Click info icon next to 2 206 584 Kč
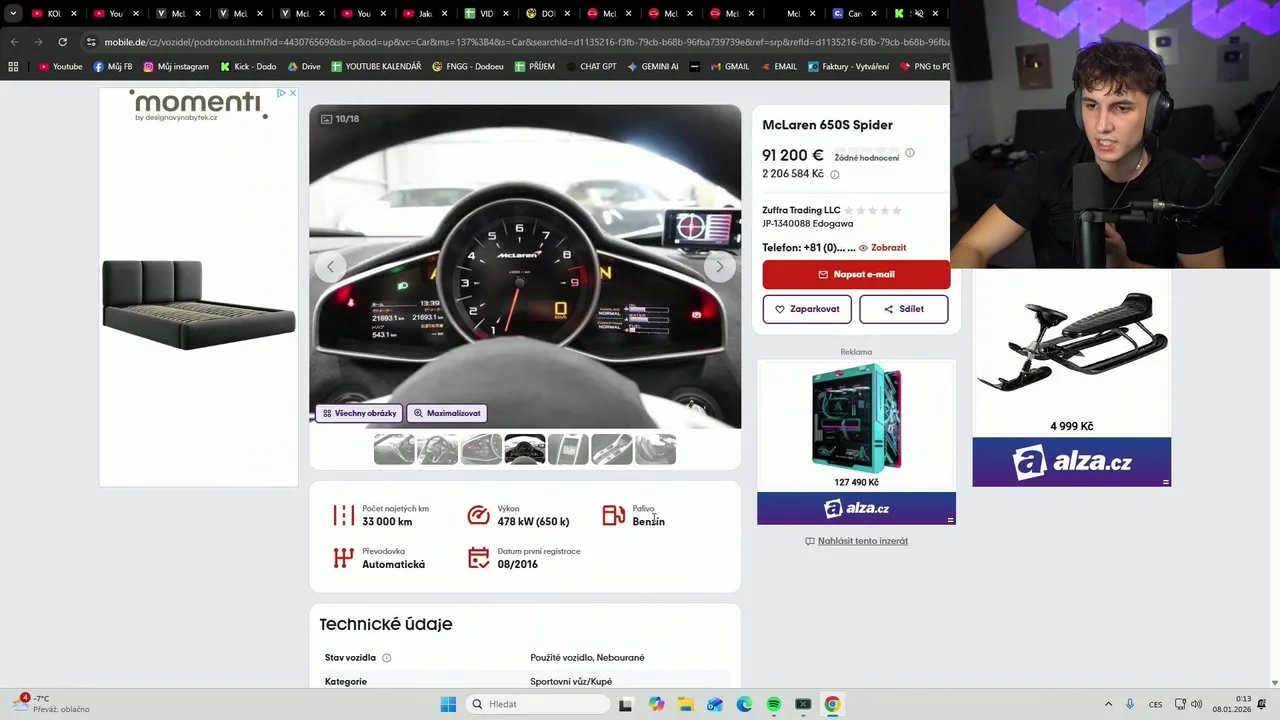 [835, 174]
